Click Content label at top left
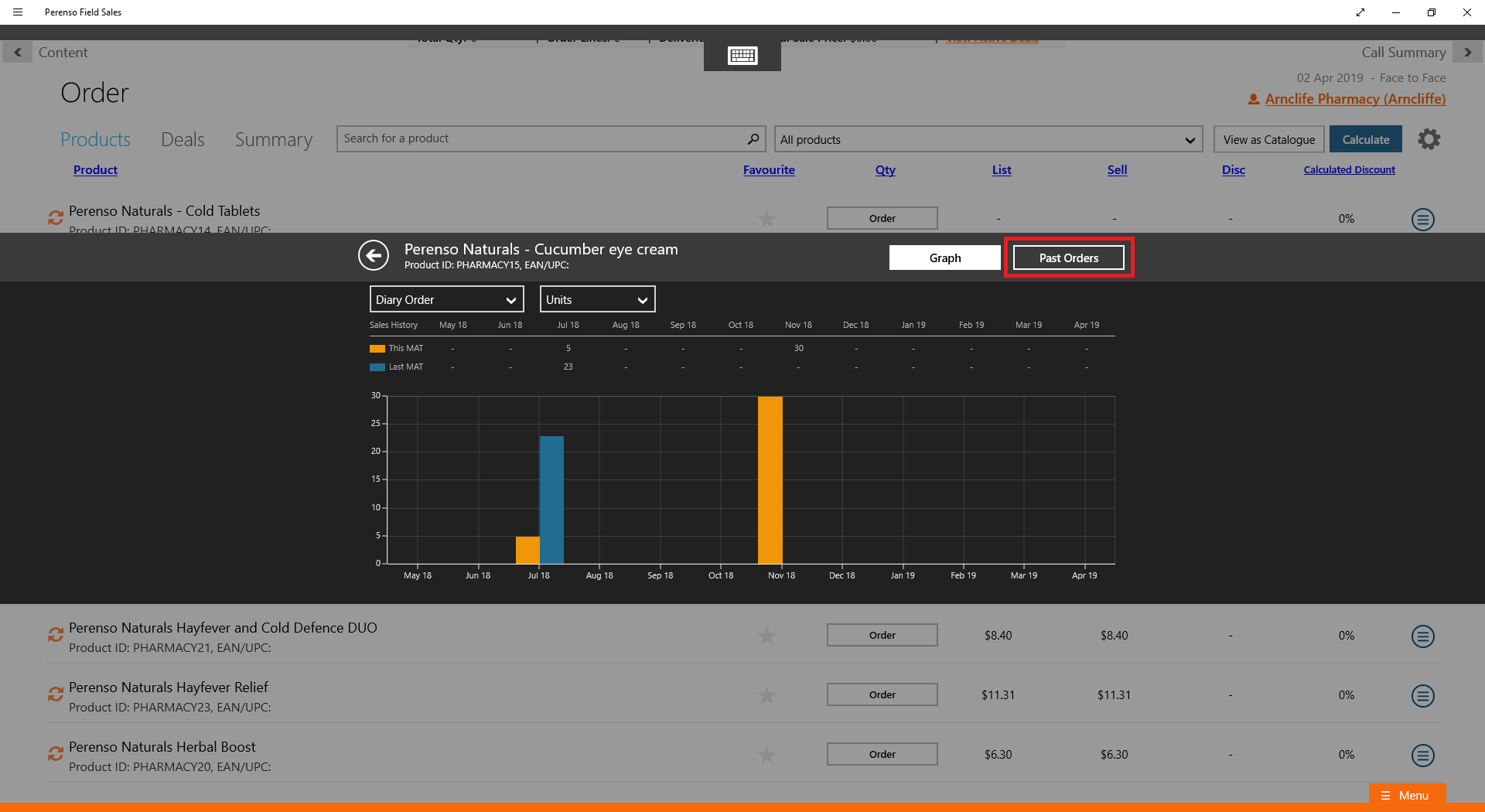 63,53
